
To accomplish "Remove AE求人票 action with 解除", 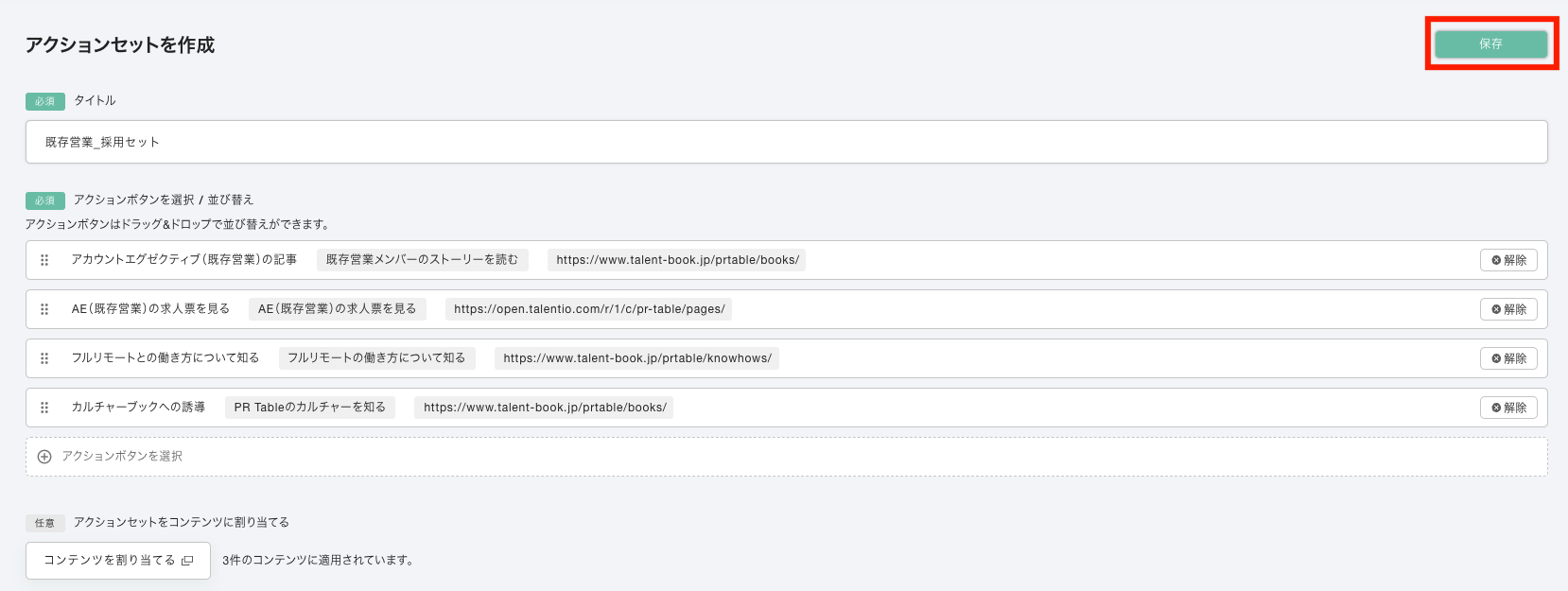I will point(1508,309).
